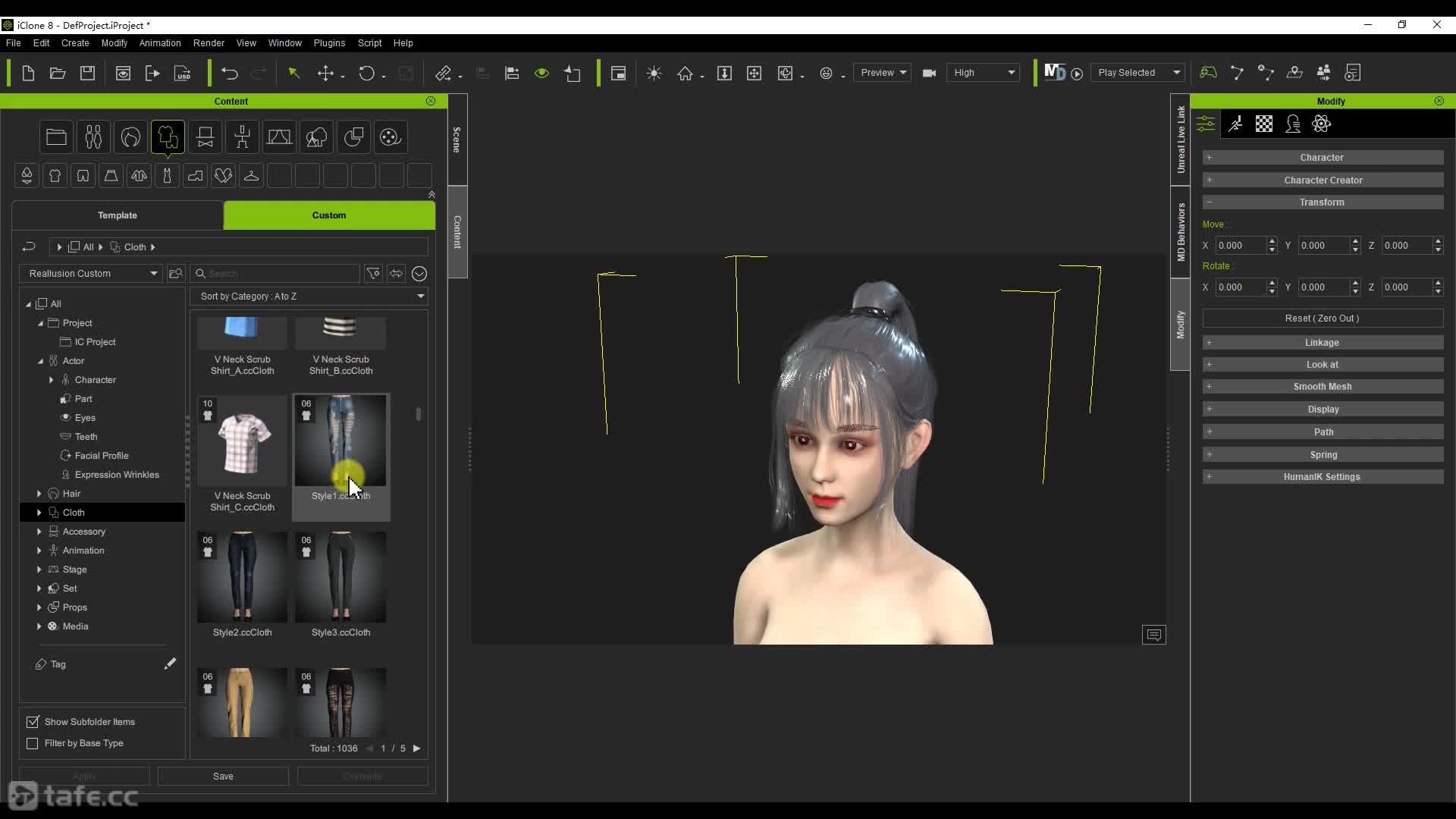Viewport: 1456px width, 819px height.
Task: Click the viewport message icon
Action: (1153, 635)
